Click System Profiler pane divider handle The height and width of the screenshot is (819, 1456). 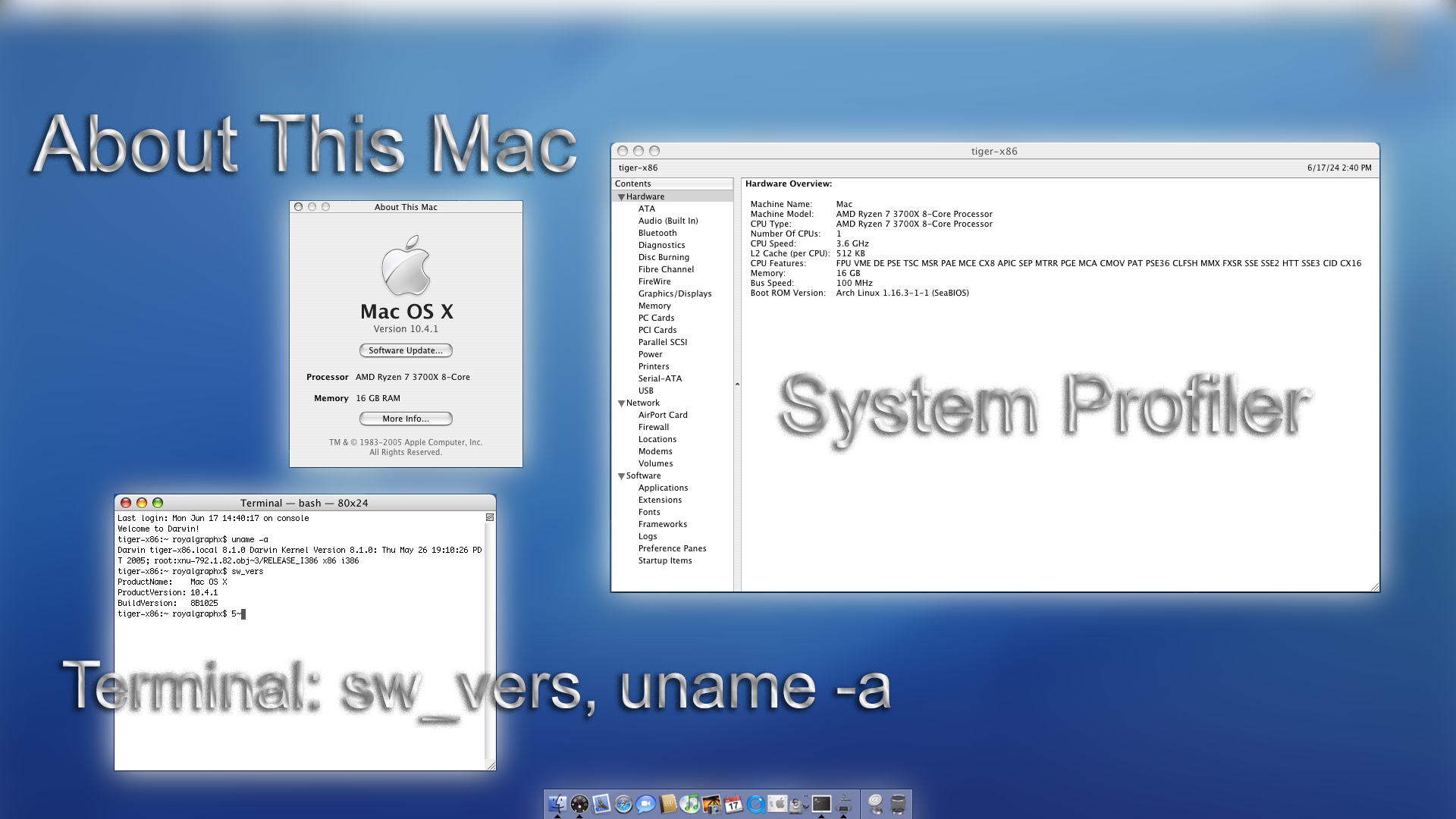click(x=737, y=384)
